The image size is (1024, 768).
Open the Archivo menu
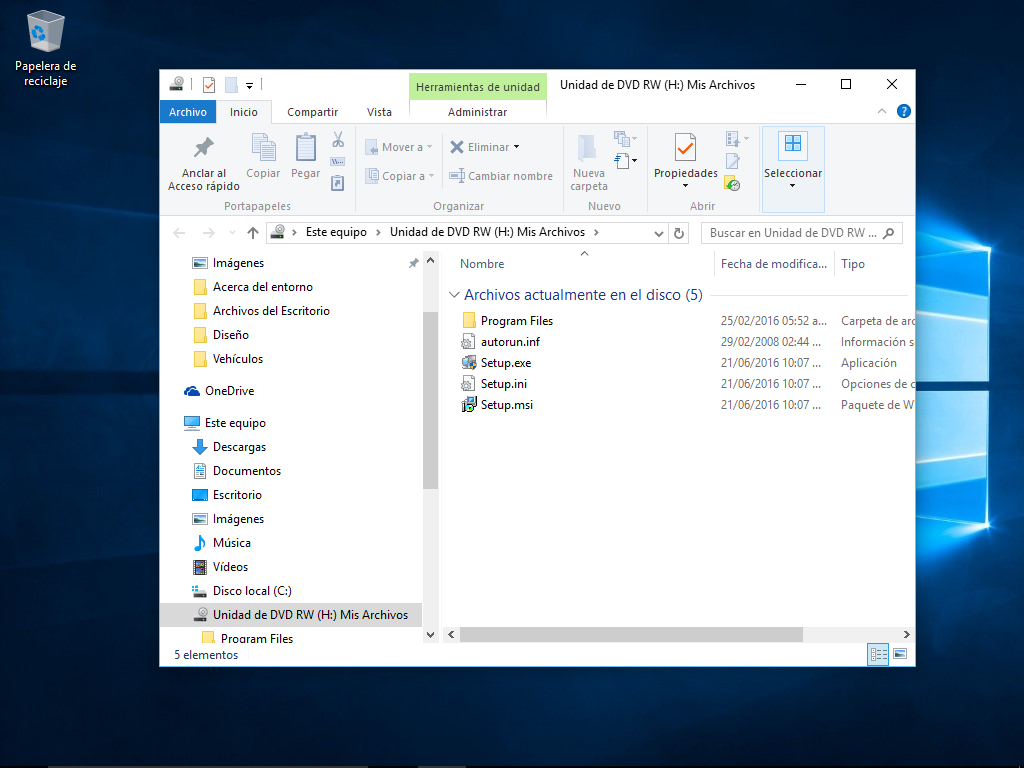[187, 112]
